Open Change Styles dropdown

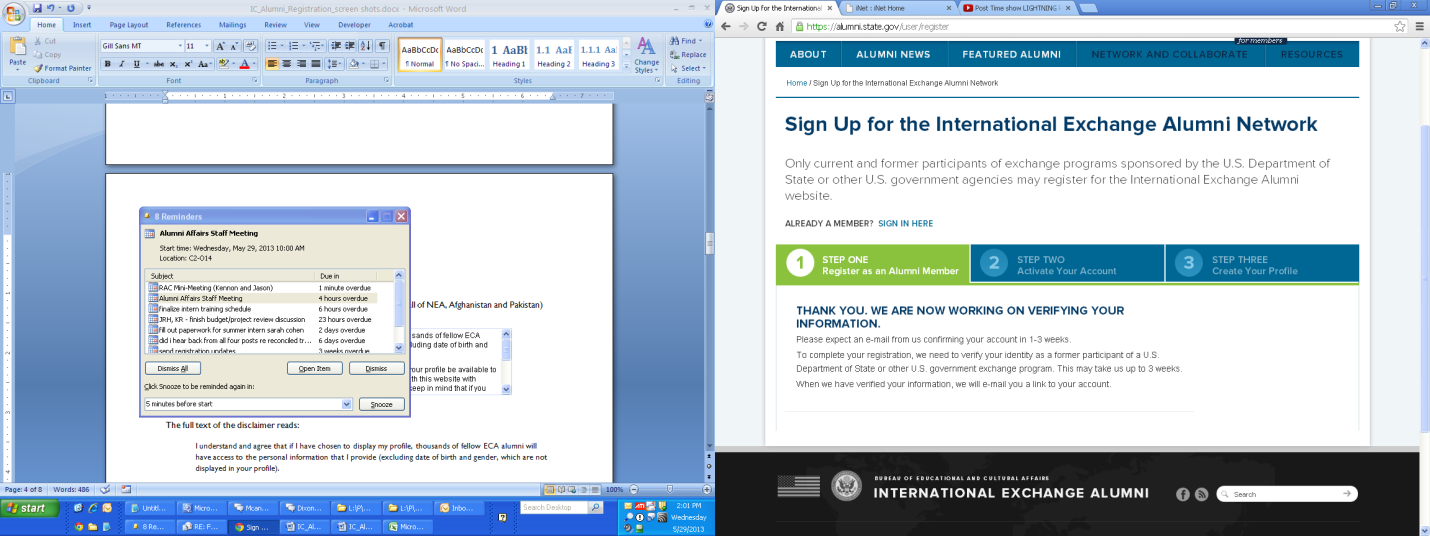(x=647, y=57)
